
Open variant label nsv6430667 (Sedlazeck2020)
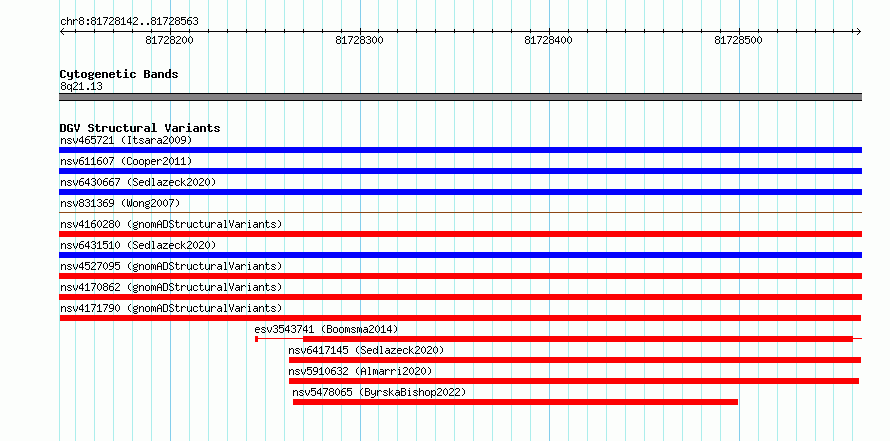[138, 182]
